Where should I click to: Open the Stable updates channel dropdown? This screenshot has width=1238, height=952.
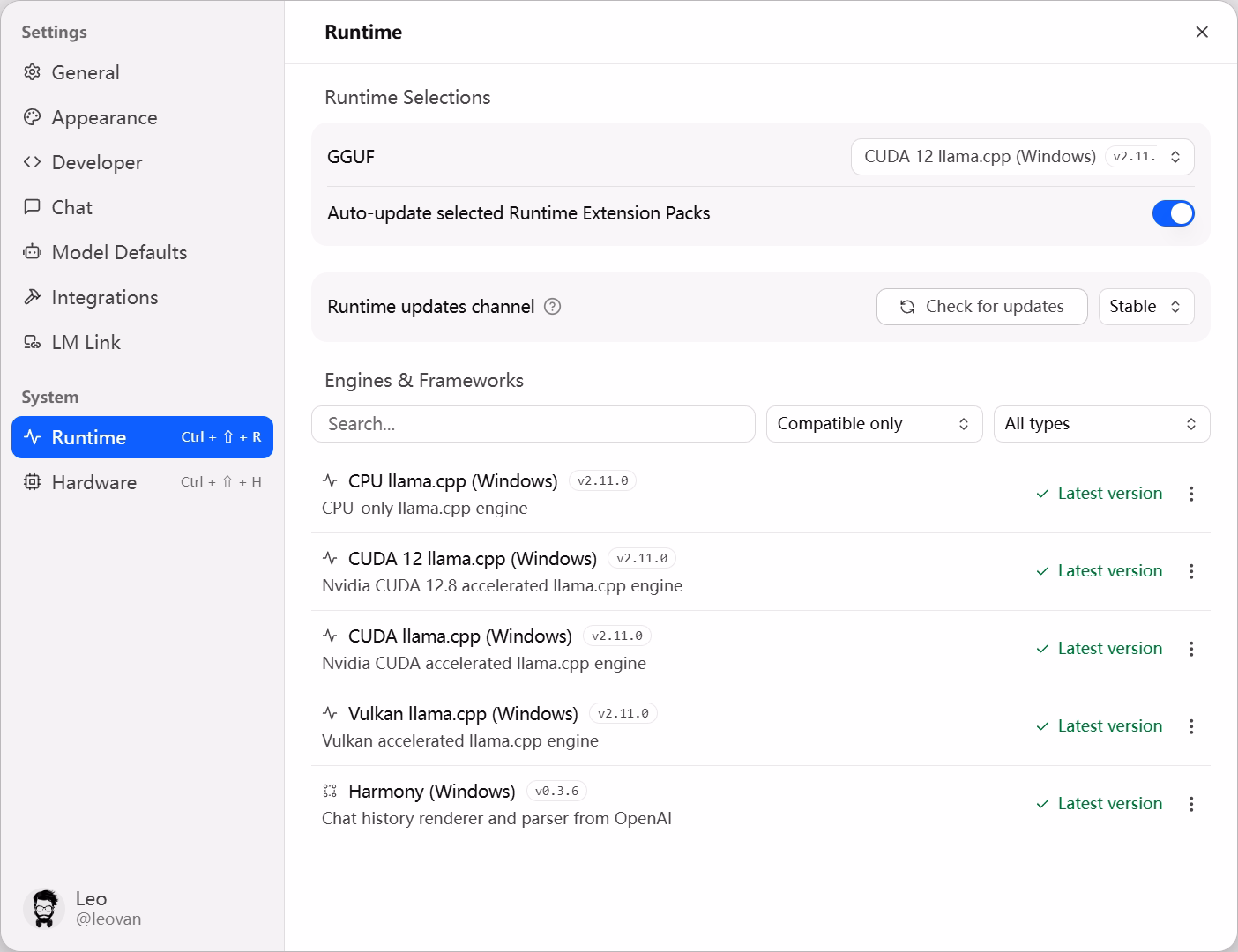tap(1145, 307)
